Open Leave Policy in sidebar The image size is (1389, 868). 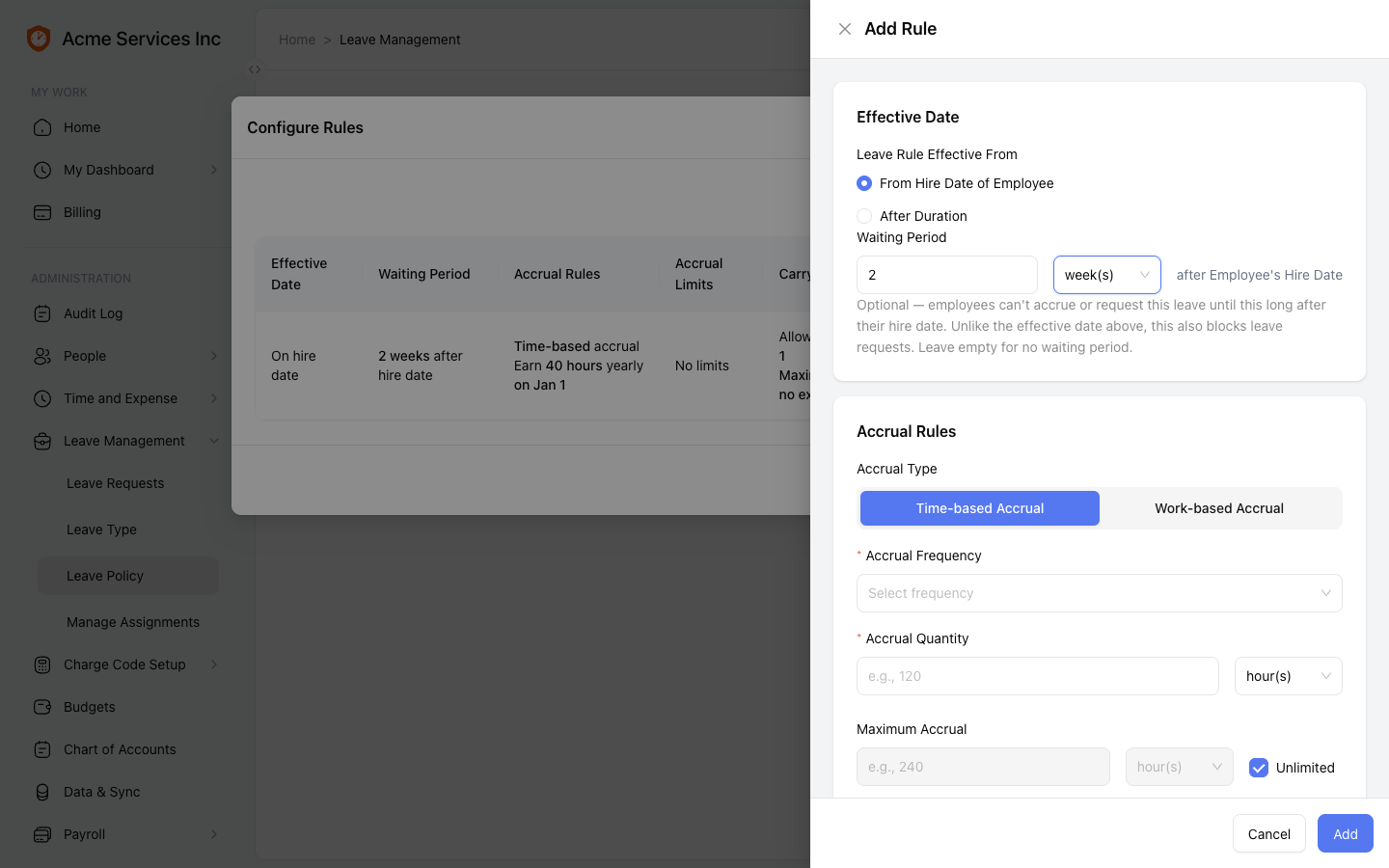pos(128,576)
